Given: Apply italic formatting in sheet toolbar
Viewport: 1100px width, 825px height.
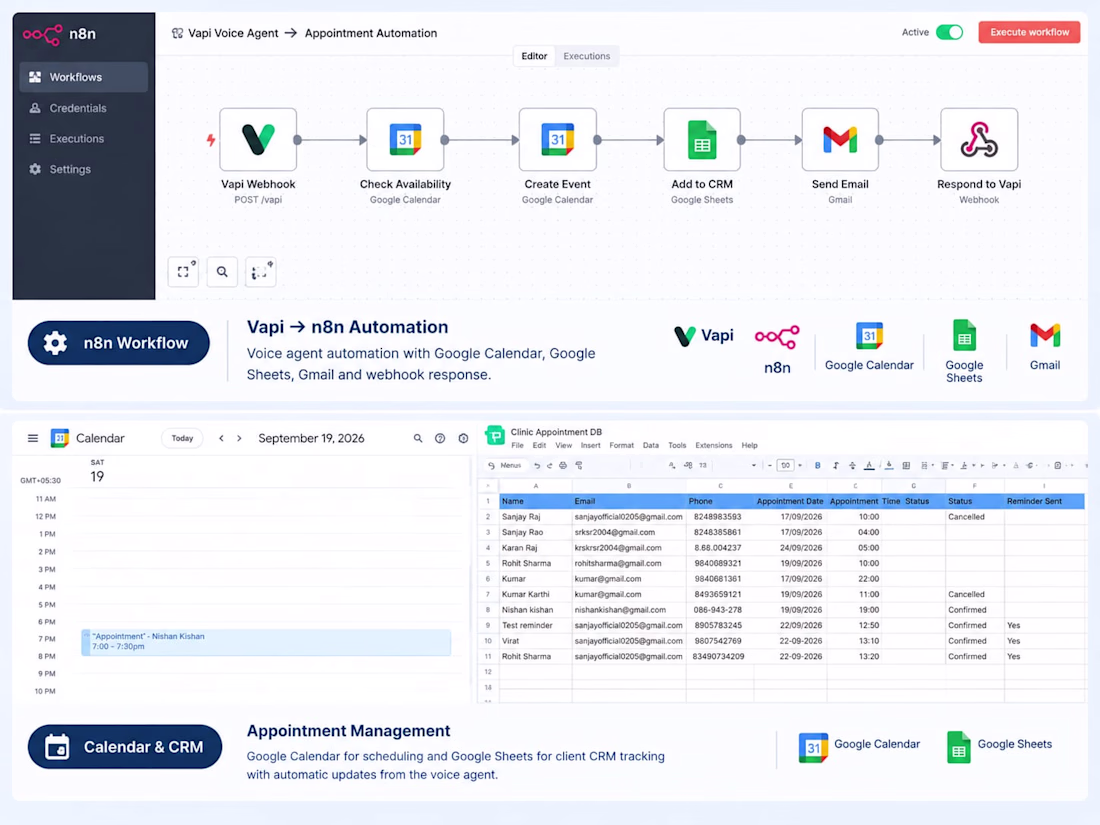Looking at the screenshot, I should pos(836,466).
